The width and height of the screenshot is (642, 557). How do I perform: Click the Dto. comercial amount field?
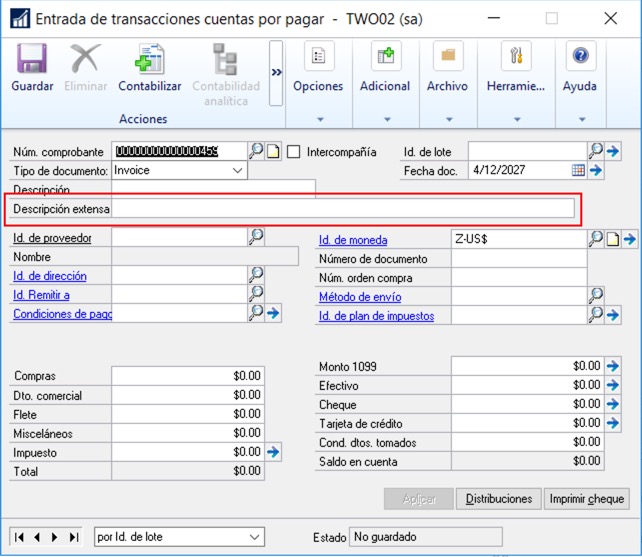188,395
